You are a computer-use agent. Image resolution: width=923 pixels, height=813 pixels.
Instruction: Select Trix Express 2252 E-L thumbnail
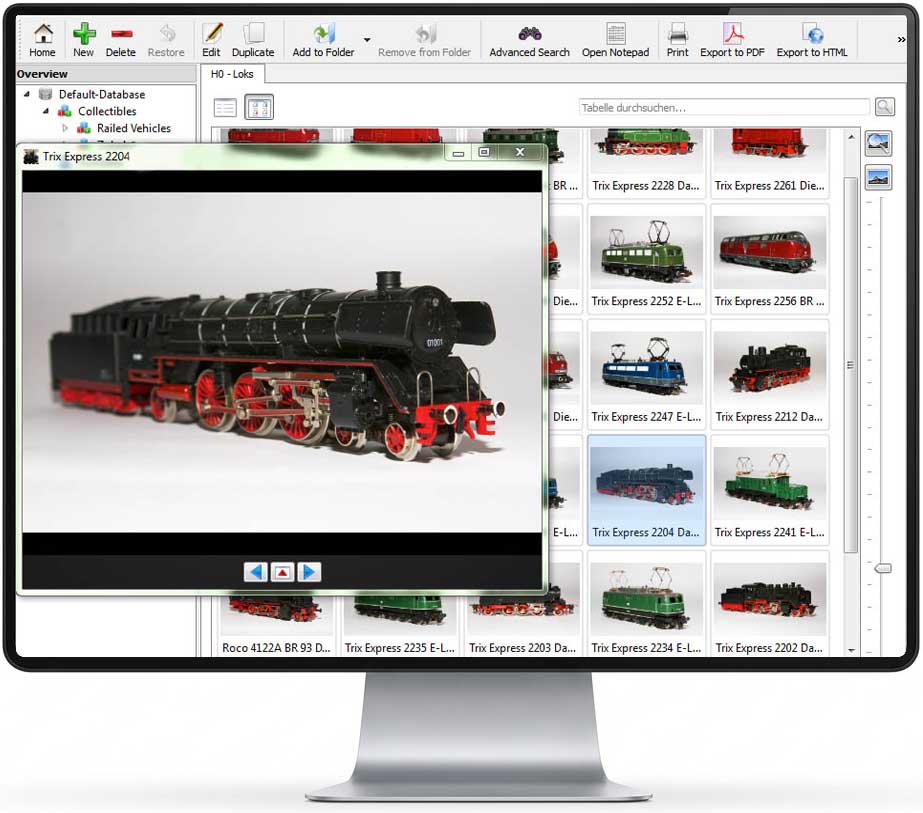pyautogui.click(x=646, y=258)
